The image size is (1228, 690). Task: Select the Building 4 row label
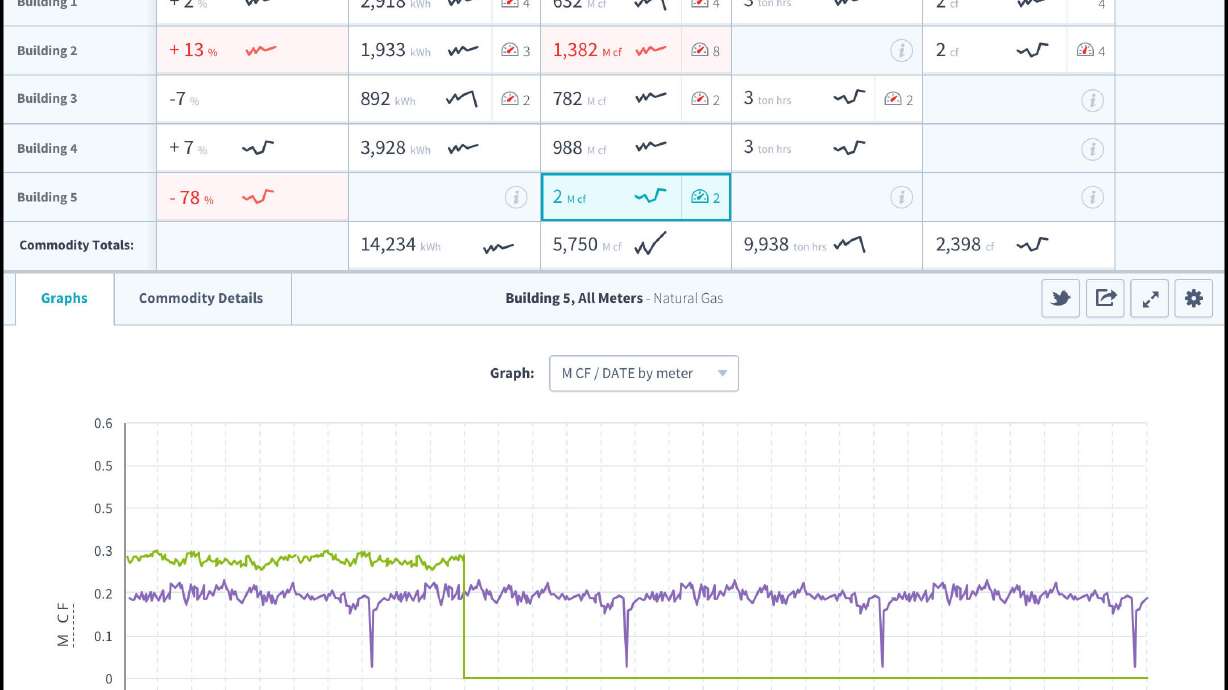(47, 148)
